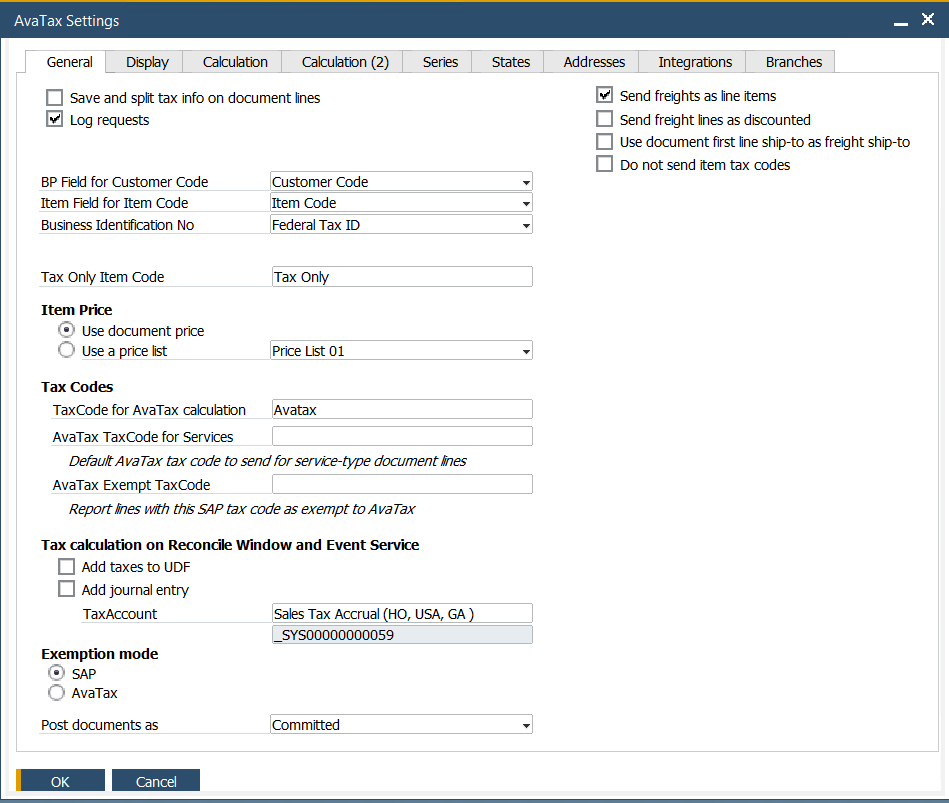The image size is (949, 803).
Task: Click the Report lines as exempt hint text
Action: coord(241,509)
